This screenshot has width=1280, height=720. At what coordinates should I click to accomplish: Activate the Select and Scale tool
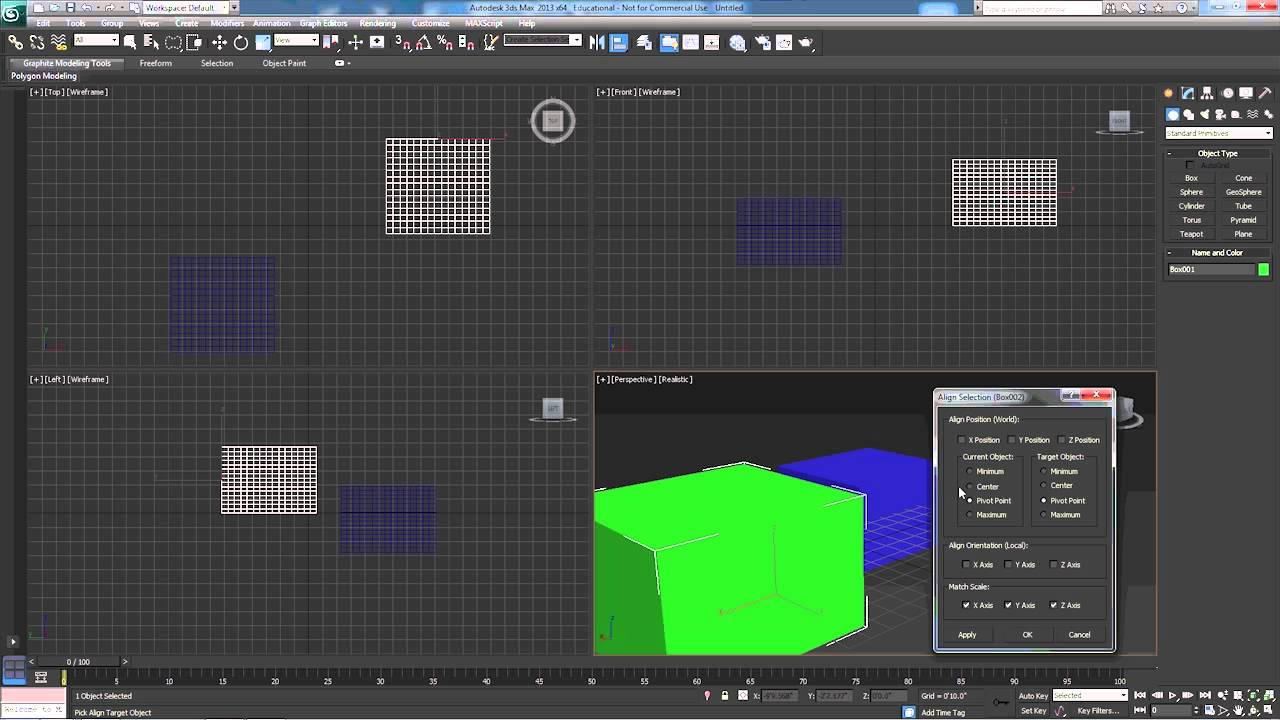coord(263,42)
